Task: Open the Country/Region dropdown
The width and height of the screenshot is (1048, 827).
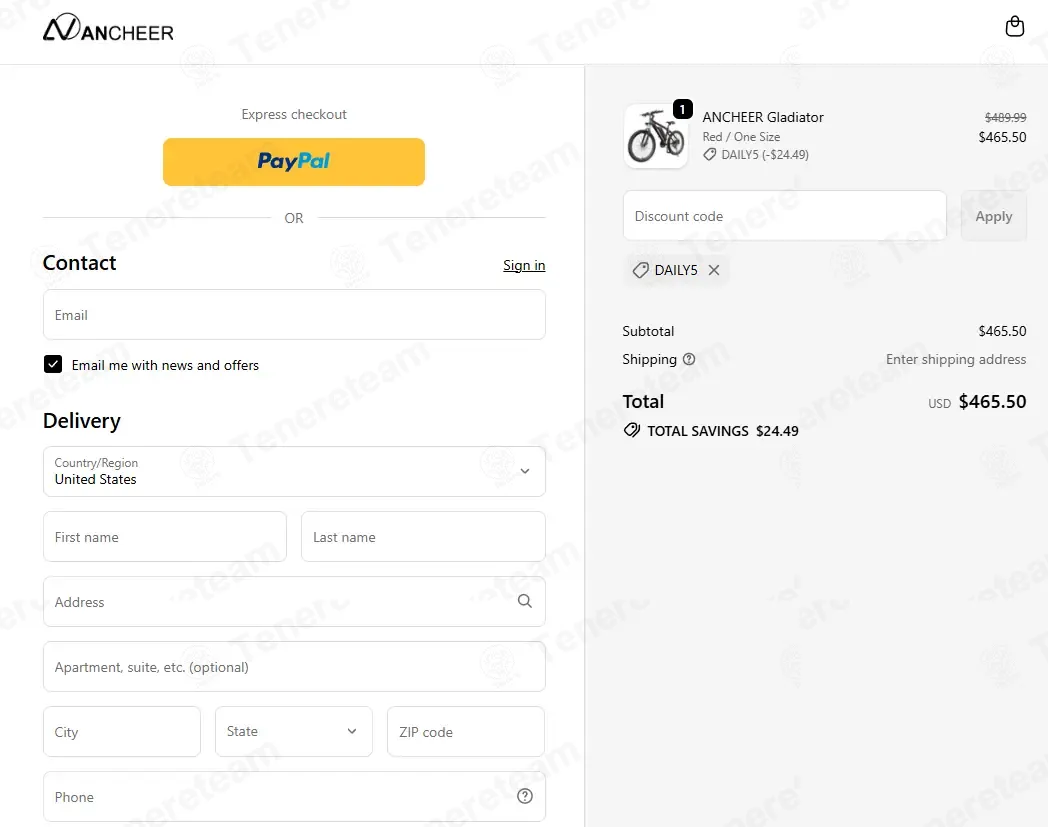Action: pyautogui.click(x=294, y=471)
